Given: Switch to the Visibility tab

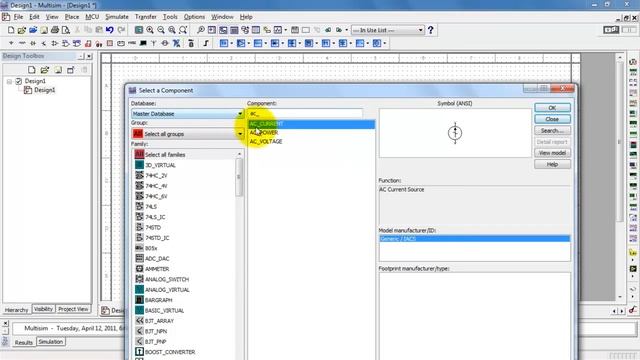Looking at the screenshot, I should [x=43, y=309].
